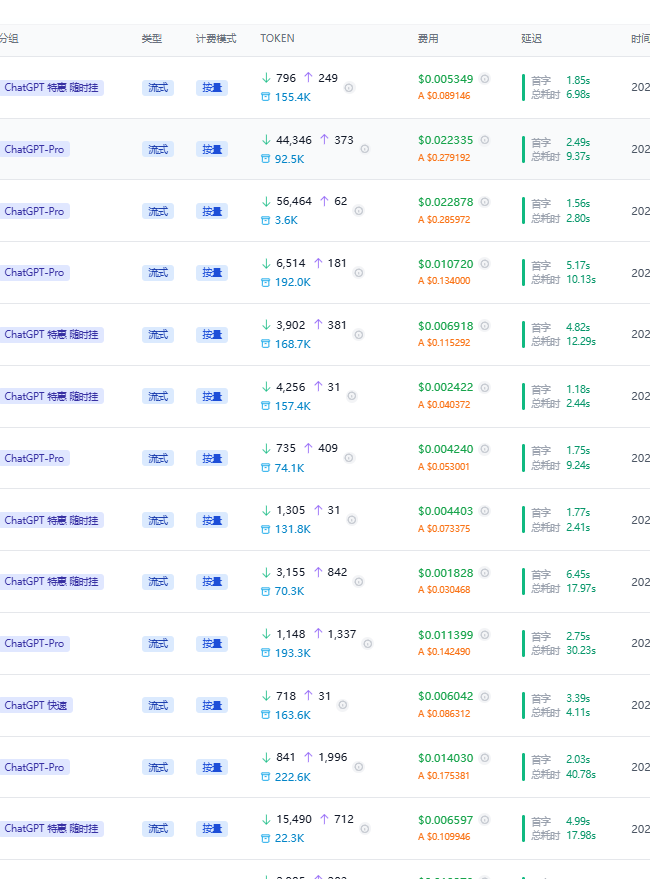Open cost details icon next to $0.006597

tap(485, 820)
